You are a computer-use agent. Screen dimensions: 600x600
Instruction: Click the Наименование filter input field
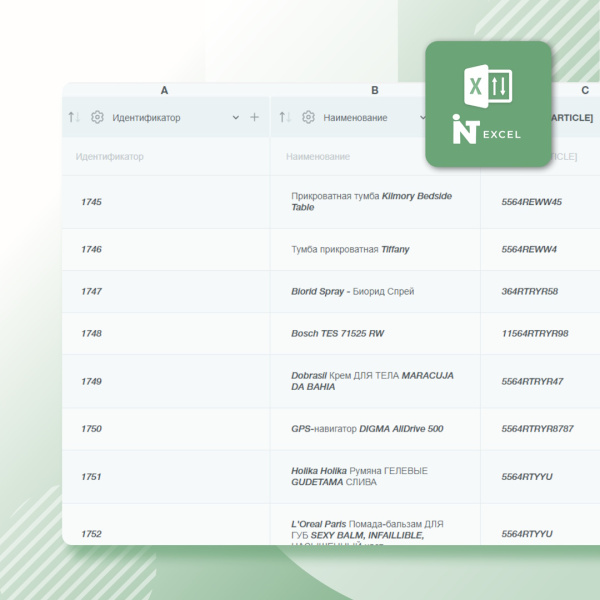[x=350, y=157]
